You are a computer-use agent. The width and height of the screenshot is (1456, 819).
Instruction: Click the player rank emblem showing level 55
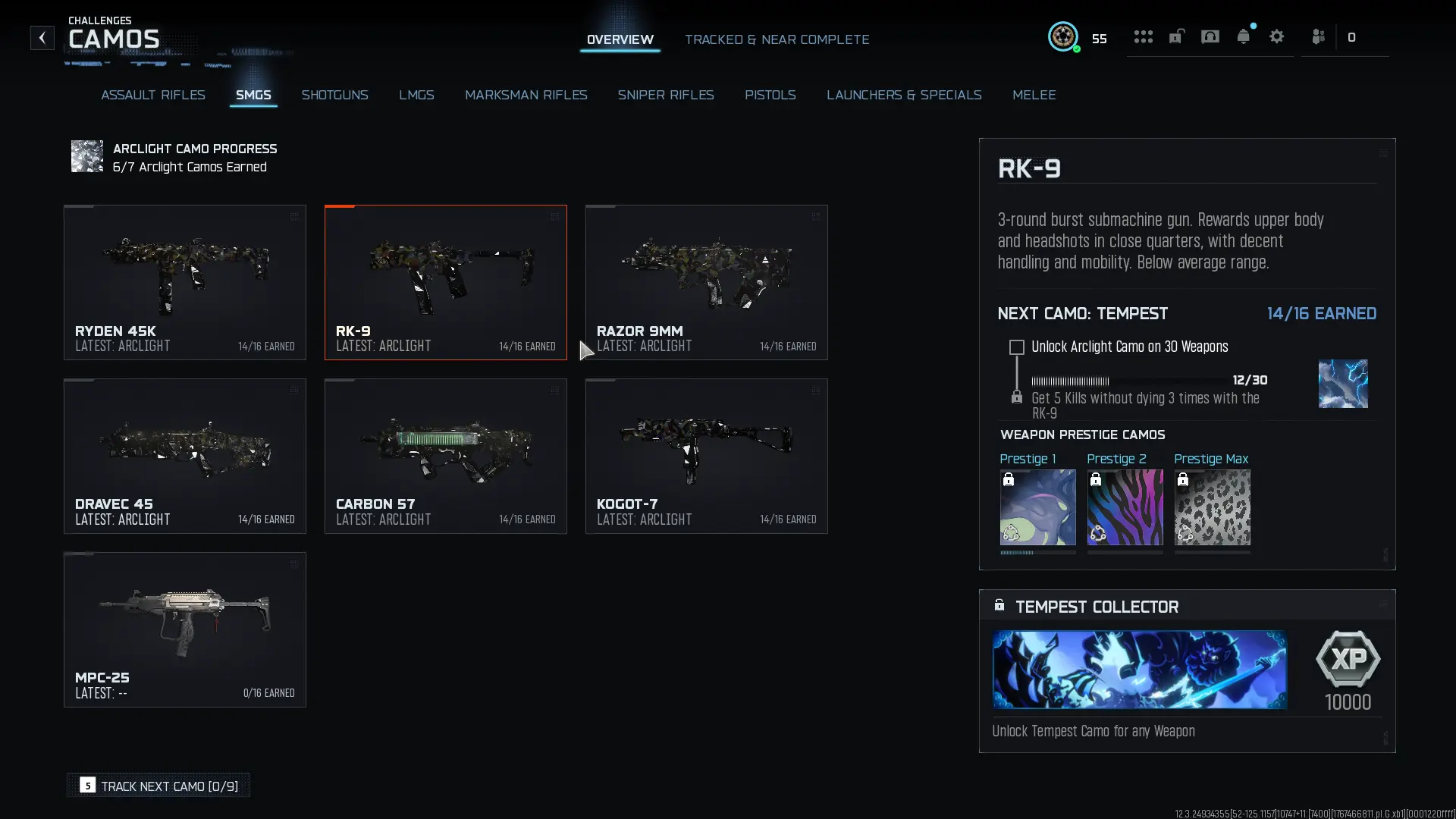click(1063, 36)
